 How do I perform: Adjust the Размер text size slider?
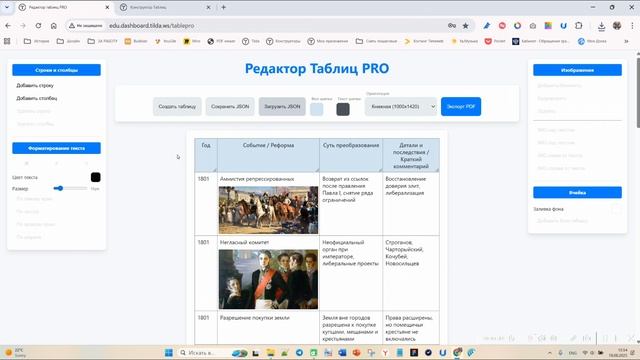tap(70, 188)
